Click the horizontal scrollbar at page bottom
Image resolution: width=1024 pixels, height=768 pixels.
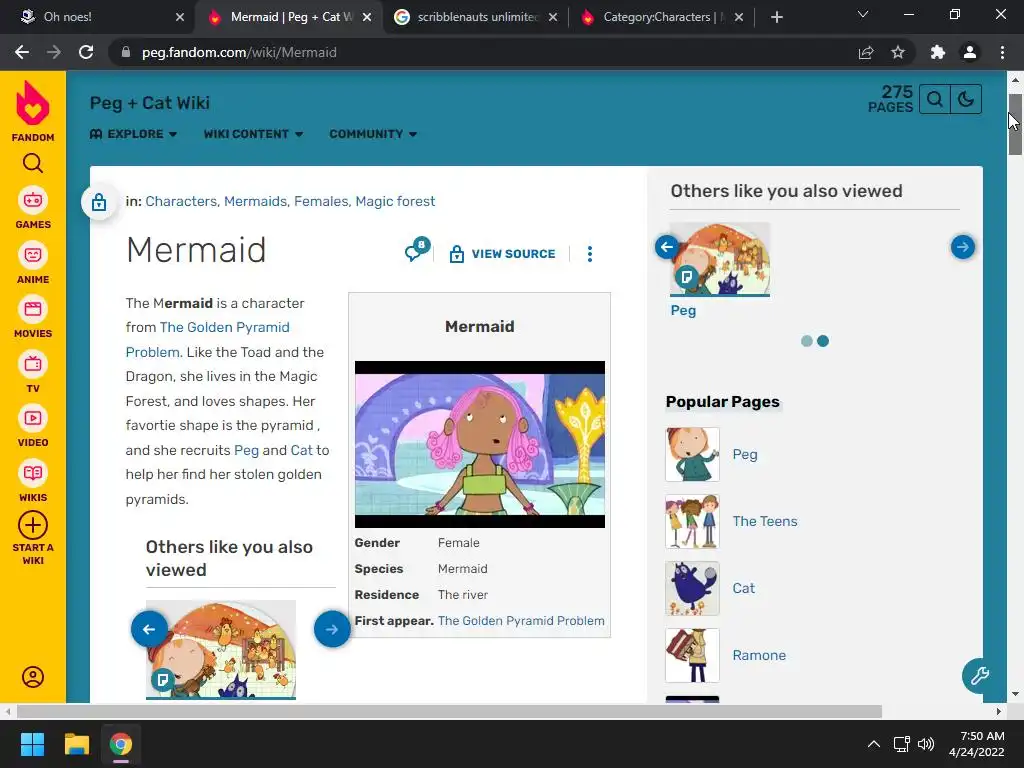point(449,711)
